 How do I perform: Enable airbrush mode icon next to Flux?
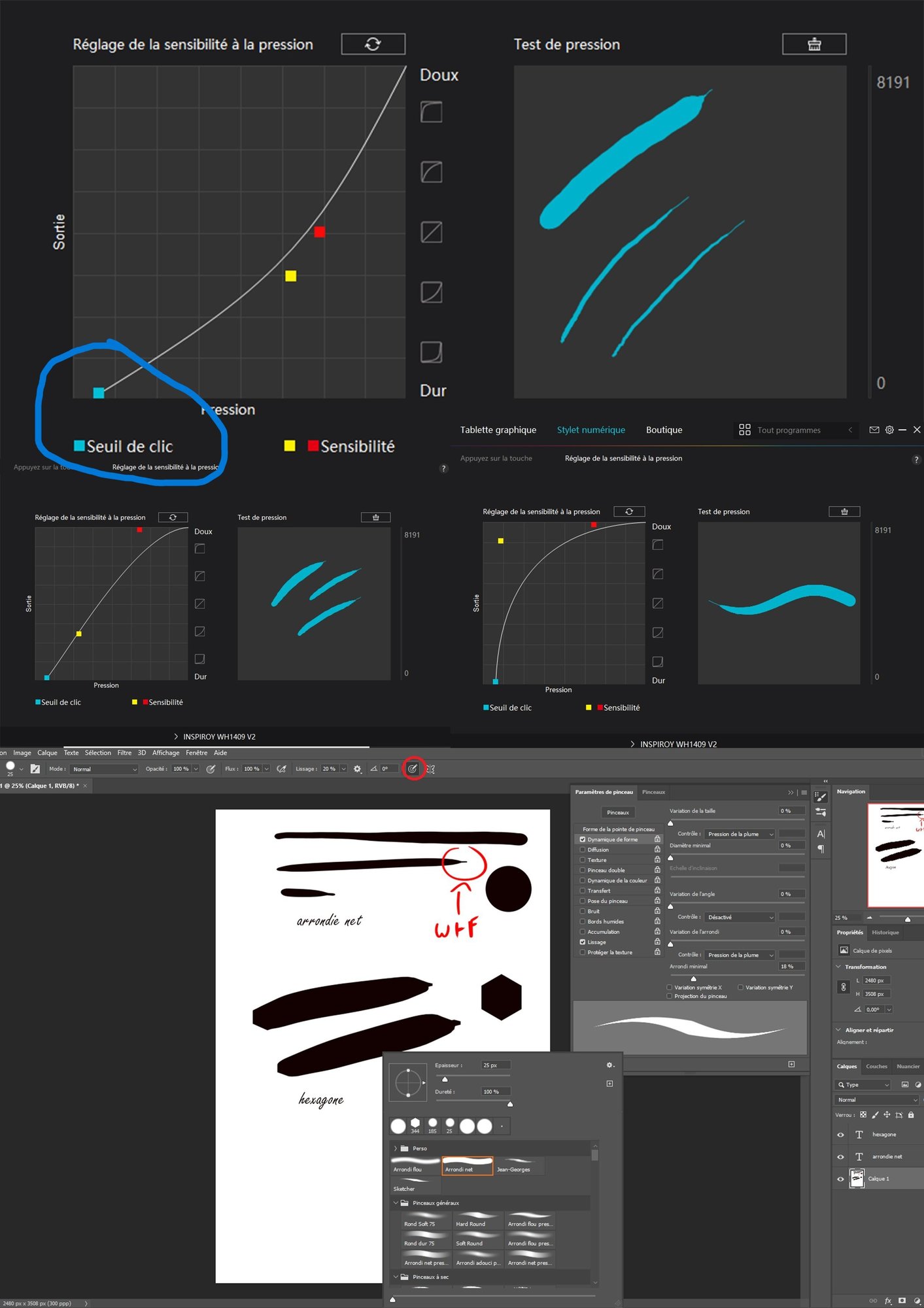[x=281, y=769]
